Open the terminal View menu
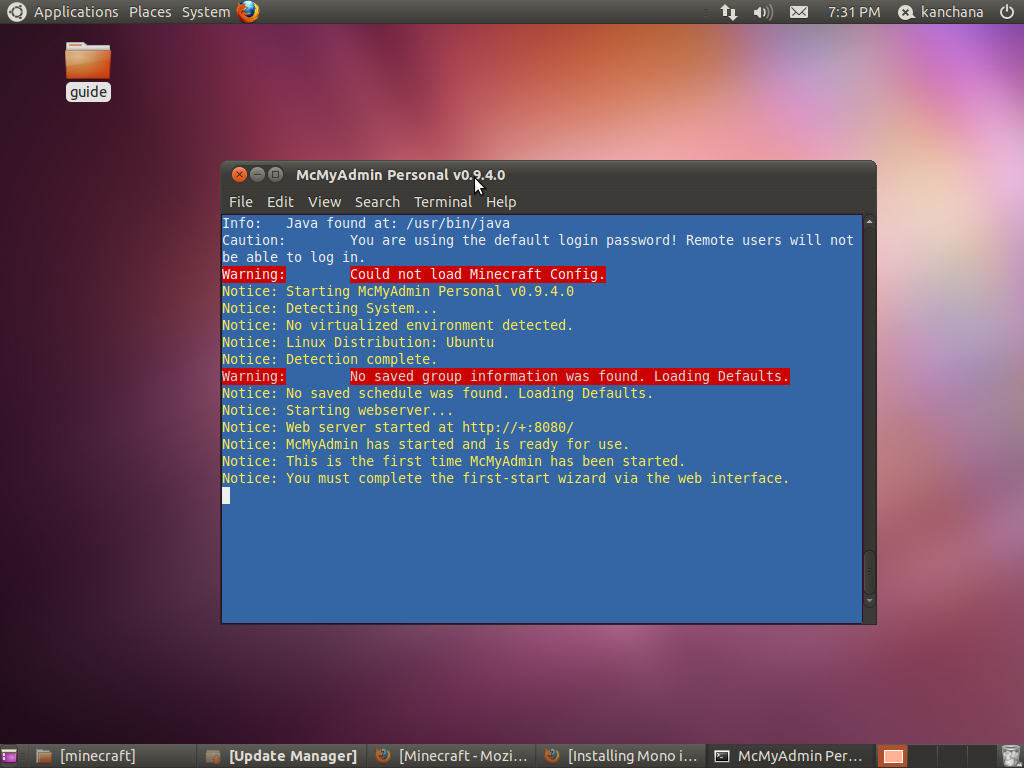The width and height of the screenshot is (1024, 768). click(x=325, y=202)
